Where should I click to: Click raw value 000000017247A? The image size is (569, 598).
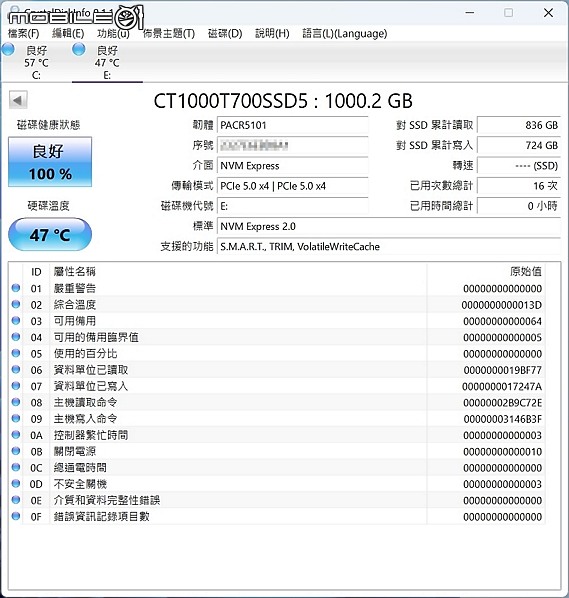(x=502, y=387)
